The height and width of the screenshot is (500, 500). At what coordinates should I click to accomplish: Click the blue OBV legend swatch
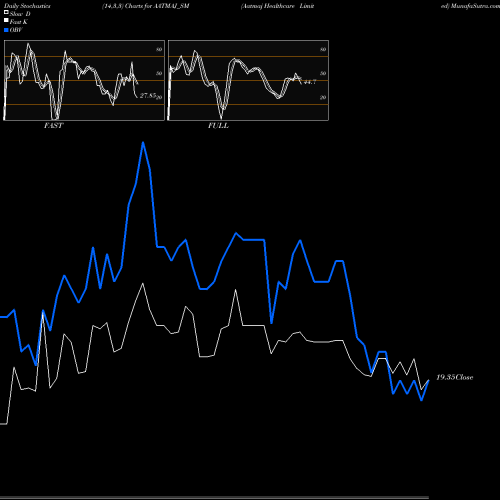6,30
